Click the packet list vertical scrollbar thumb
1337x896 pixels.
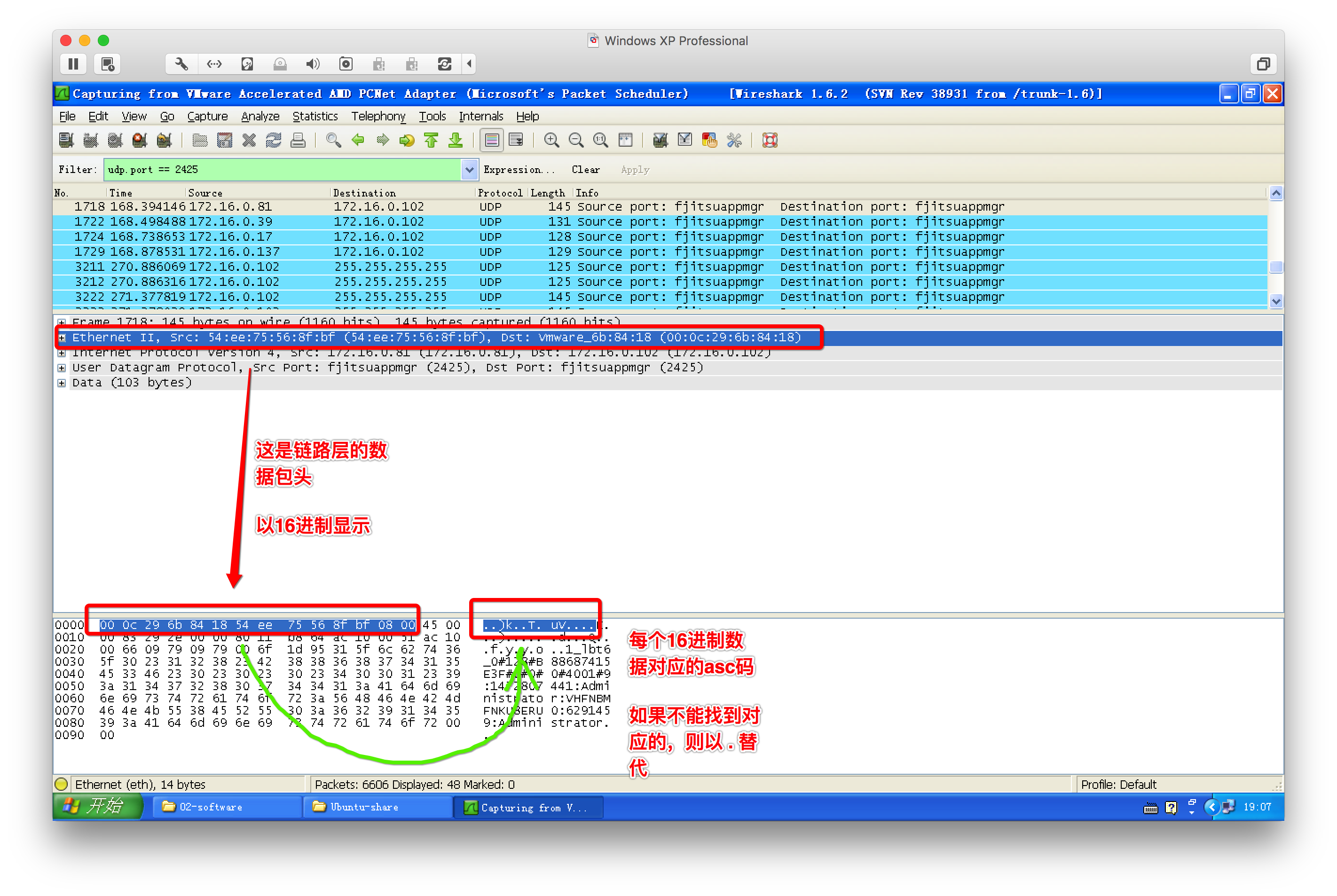tap(1275, 267)
